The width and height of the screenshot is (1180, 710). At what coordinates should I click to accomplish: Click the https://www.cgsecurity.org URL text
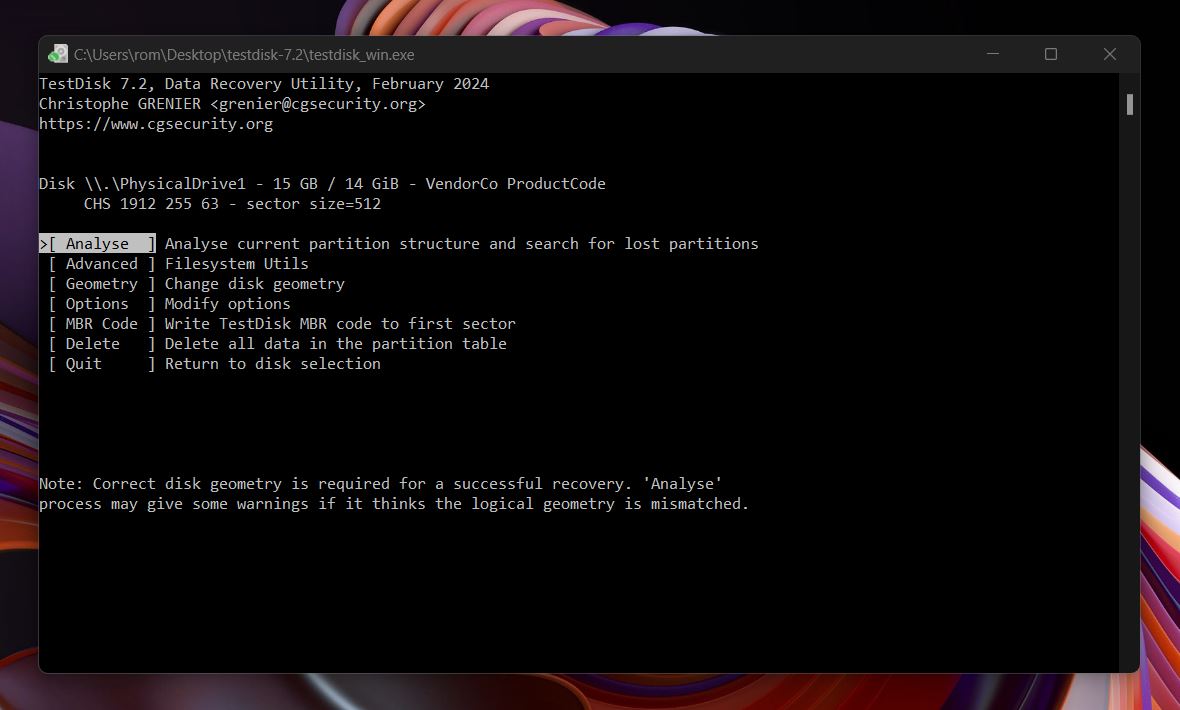pyautogui.click(x=156, y=124)
